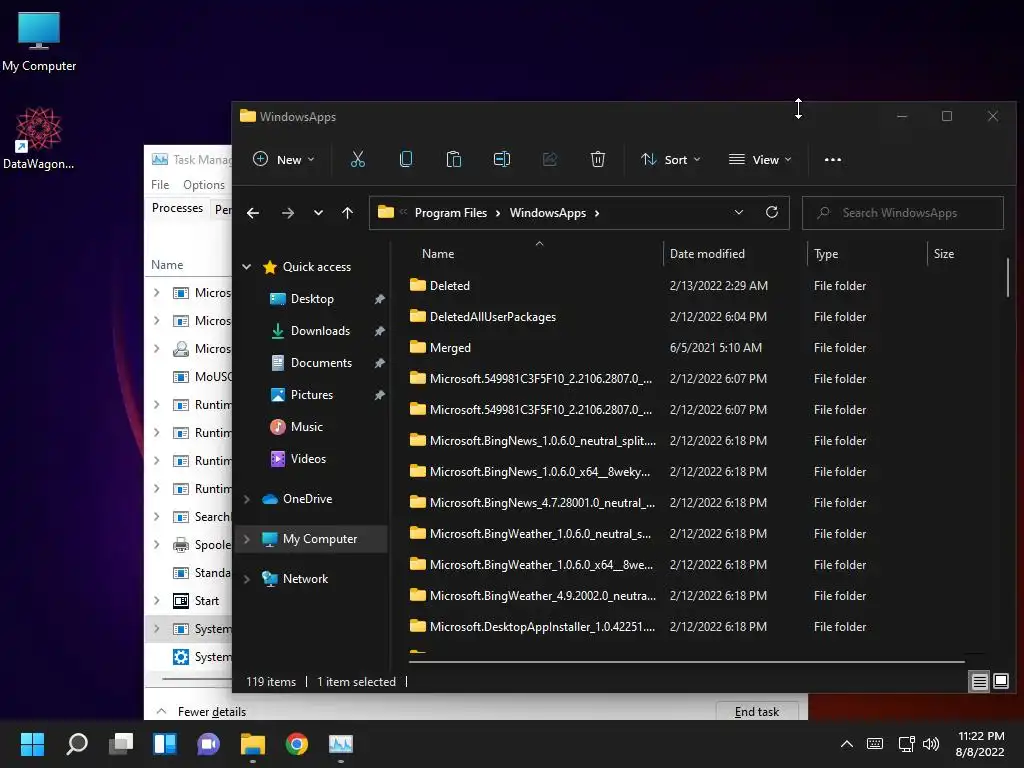
Task: Open the Windows Start menu
Action: click(32, 744)
